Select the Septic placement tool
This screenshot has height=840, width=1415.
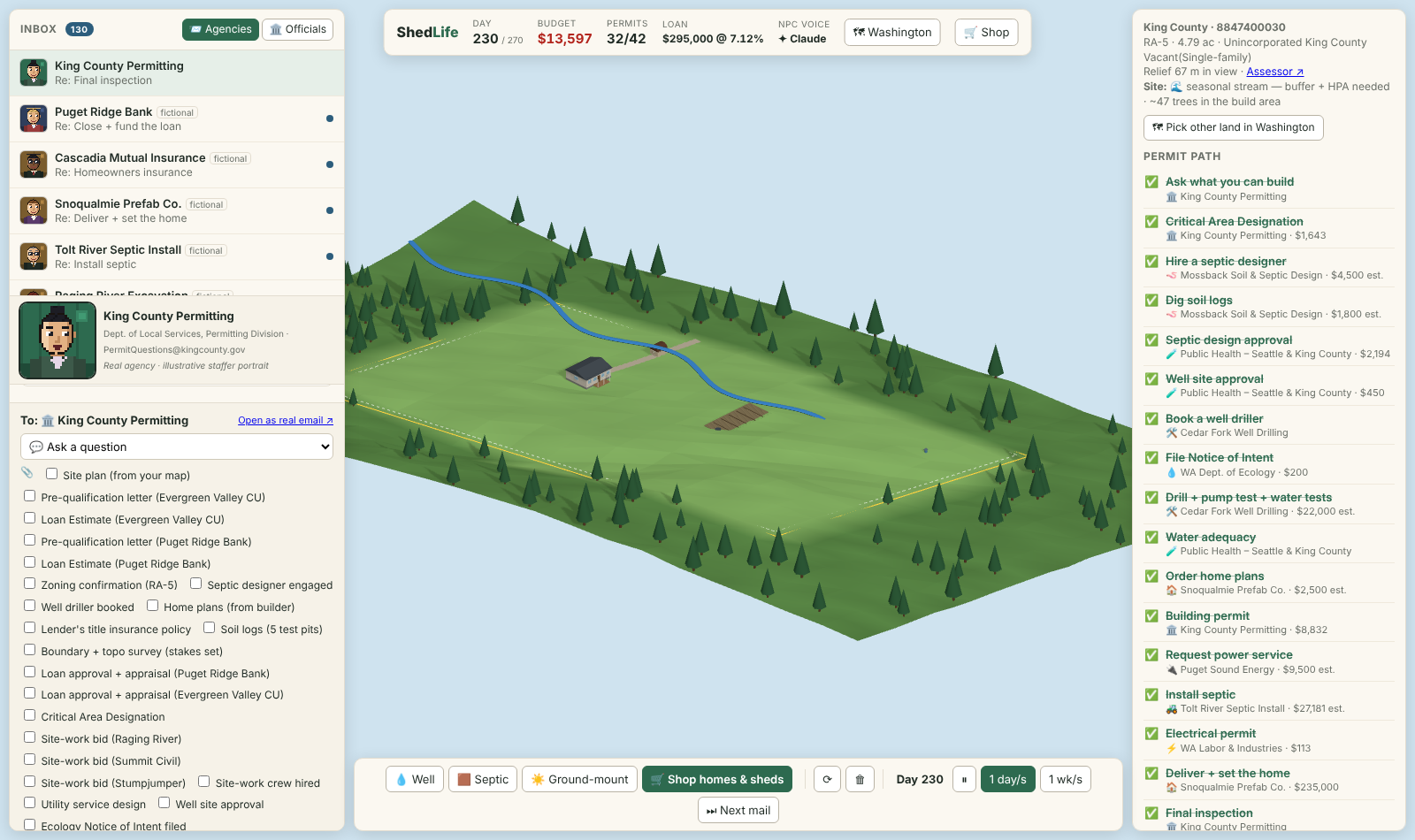pos(483,779)
